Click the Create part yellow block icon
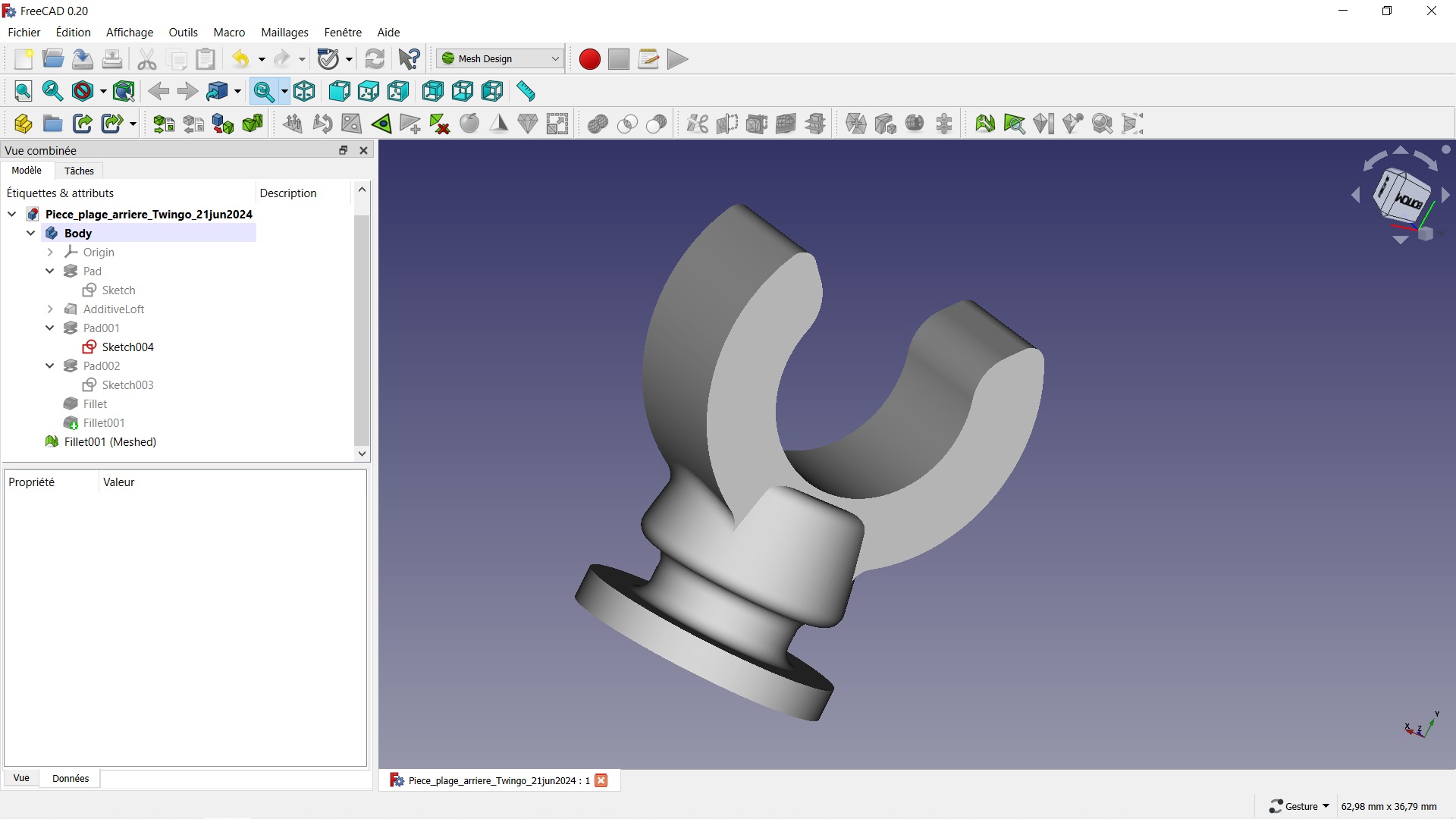1456x819 pixels. click(x=24, y=124)
